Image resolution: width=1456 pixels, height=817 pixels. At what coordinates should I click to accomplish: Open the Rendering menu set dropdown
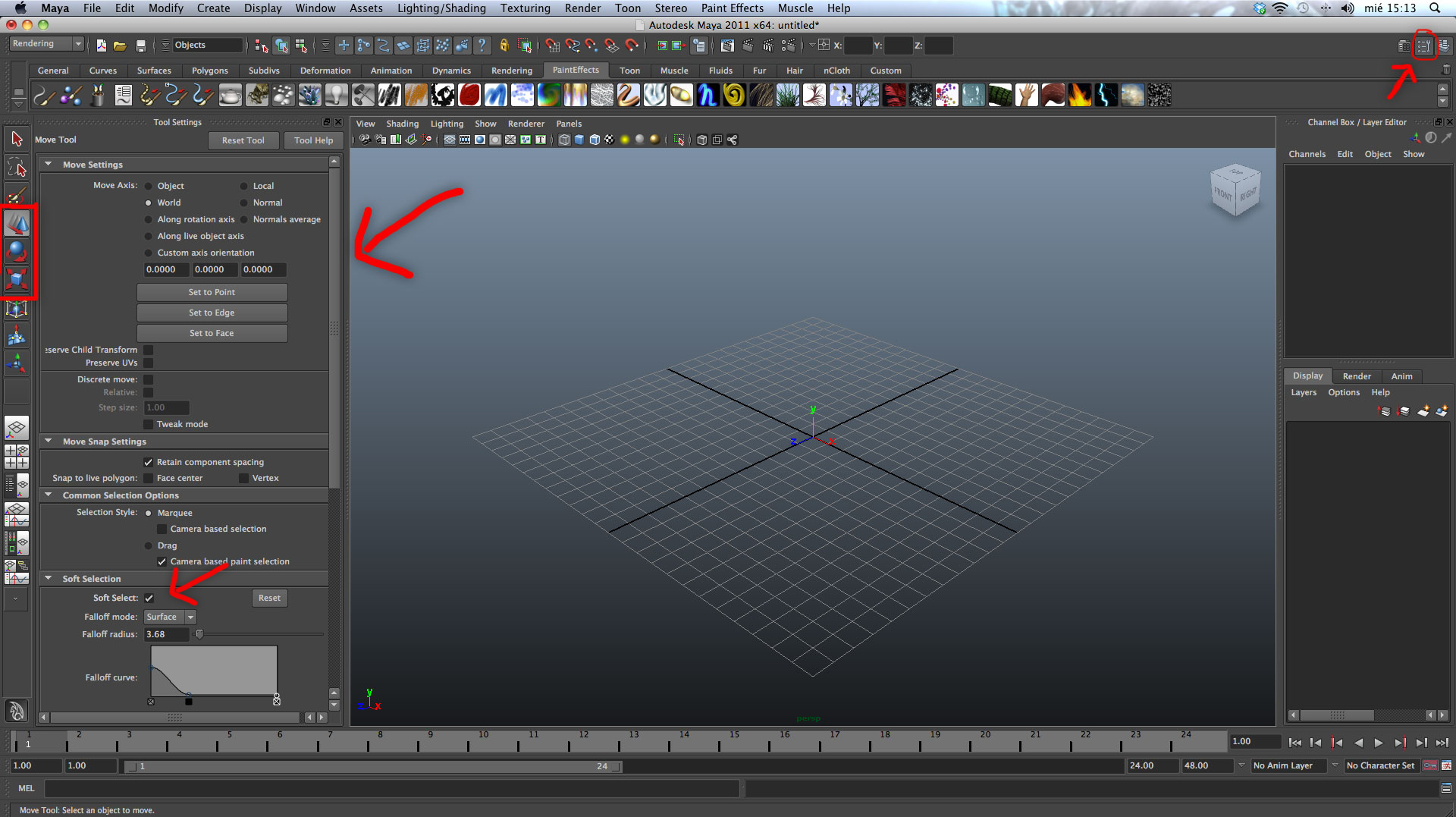coord(46,44)
